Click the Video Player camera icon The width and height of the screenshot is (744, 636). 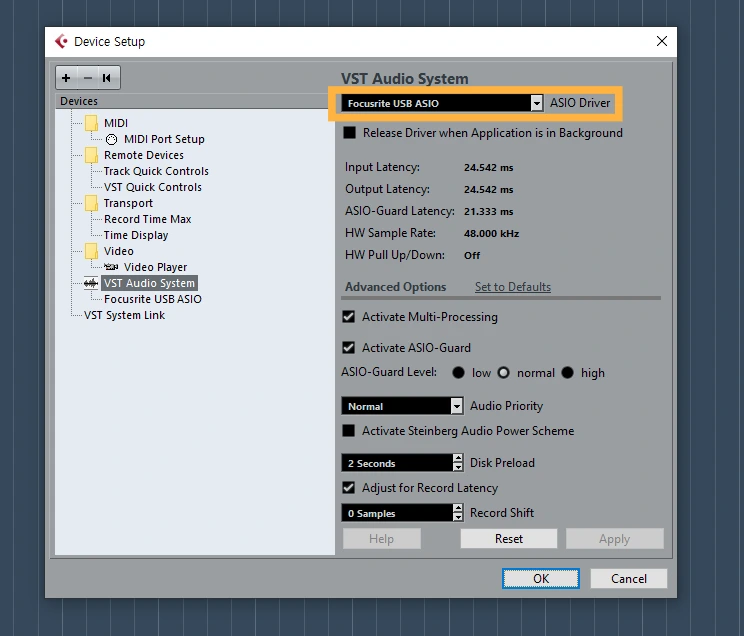[111, 267]
